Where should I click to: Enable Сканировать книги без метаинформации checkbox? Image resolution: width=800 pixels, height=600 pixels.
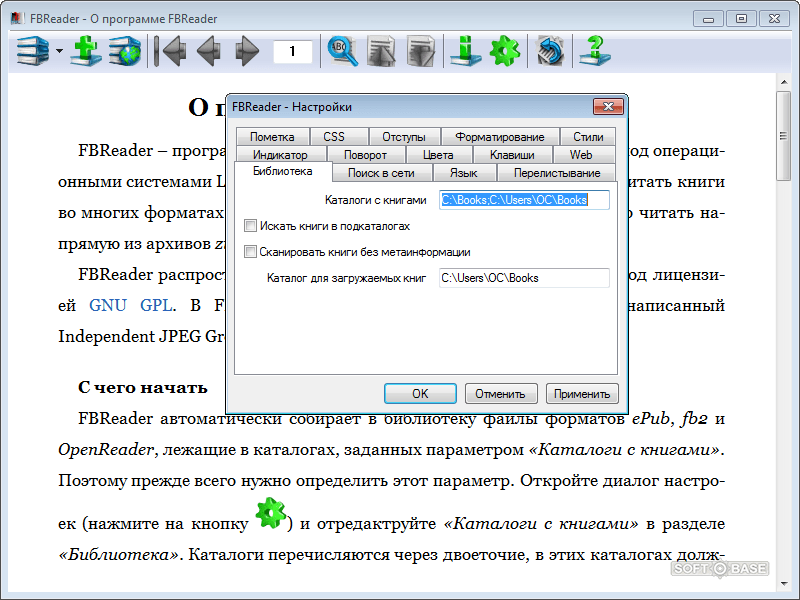pos(250,252)
